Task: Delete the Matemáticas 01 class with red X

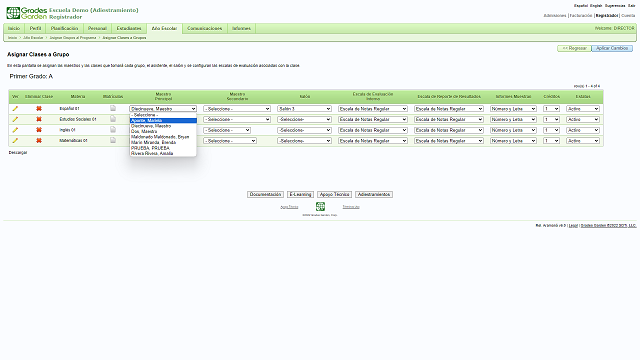Action: 39,140
